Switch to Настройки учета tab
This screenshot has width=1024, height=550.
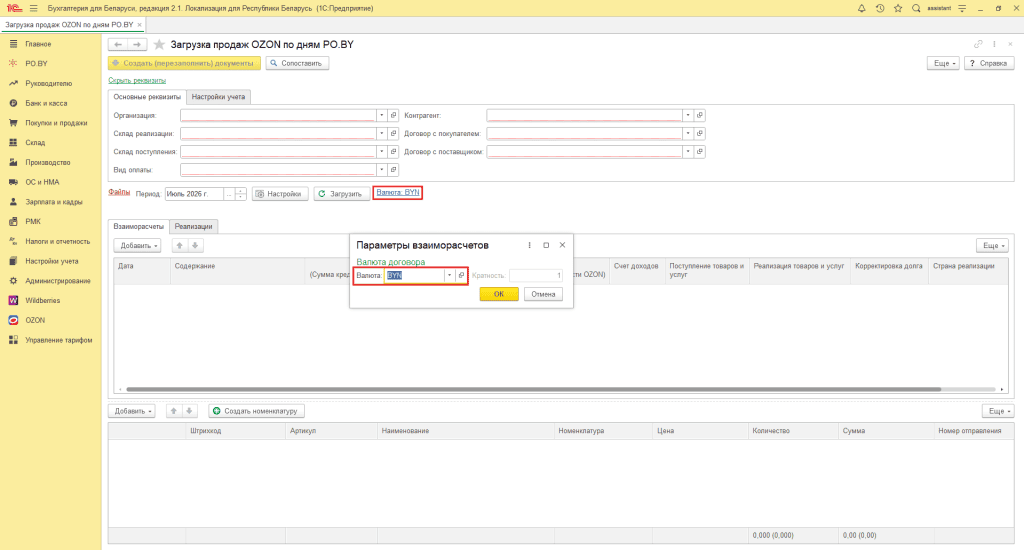coord(218,97)
